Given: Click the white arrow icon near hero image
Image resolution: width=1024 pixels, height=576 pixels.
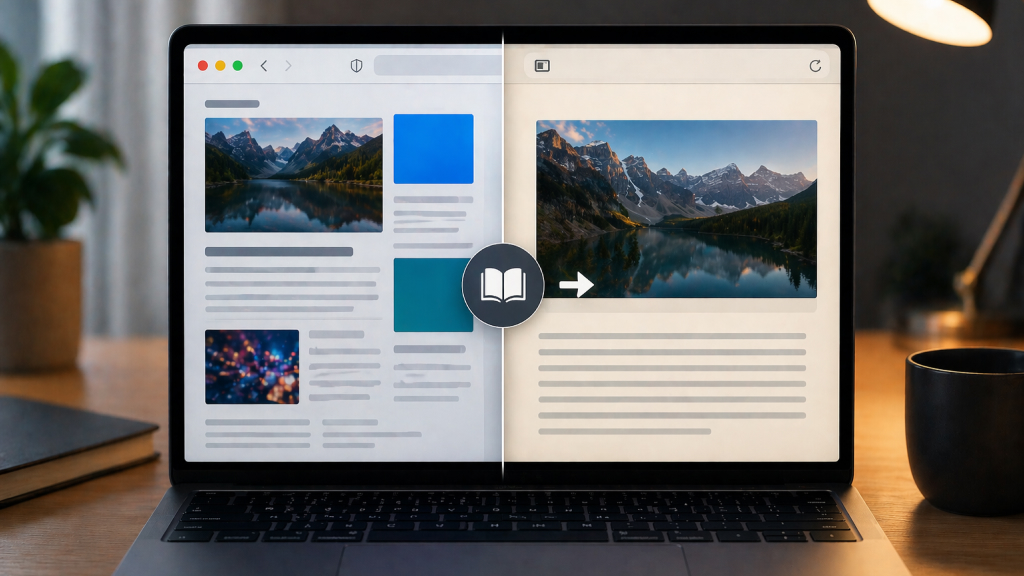Looking at the screenshot, I should click(578, 285).
